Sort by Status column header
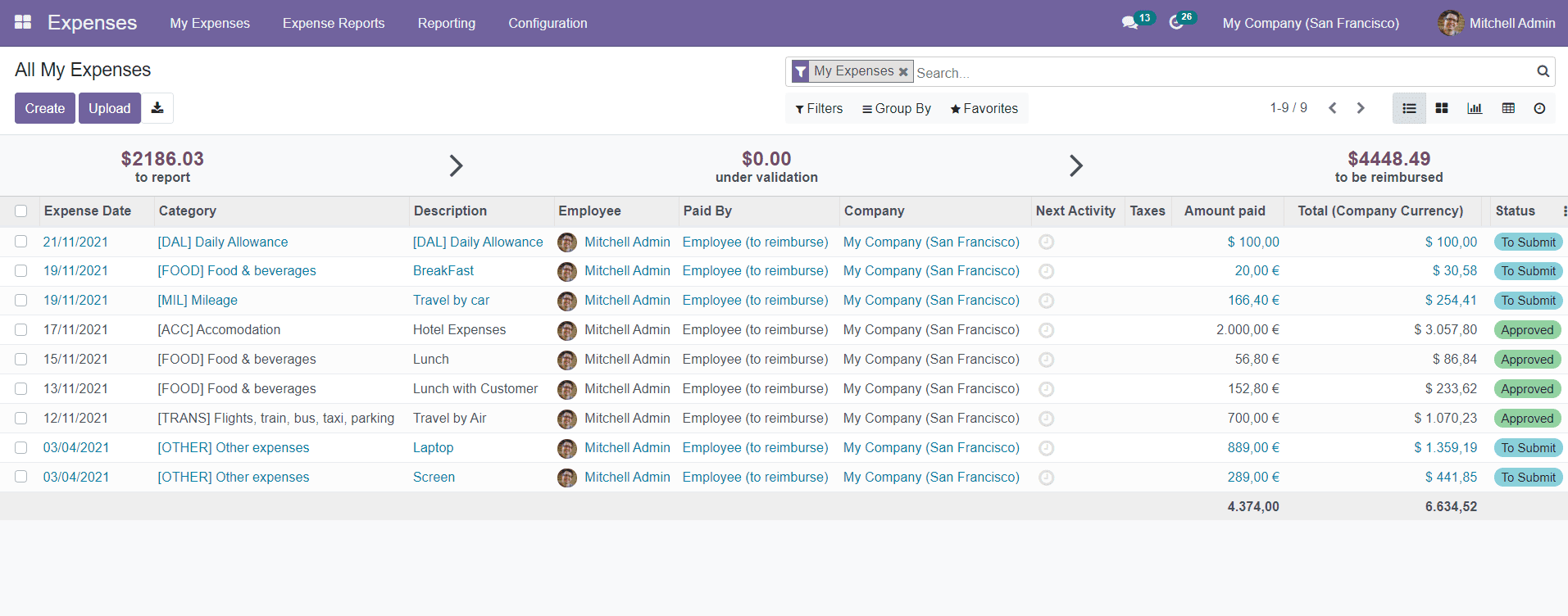 pyautogui.click(x=1515, y=211)
